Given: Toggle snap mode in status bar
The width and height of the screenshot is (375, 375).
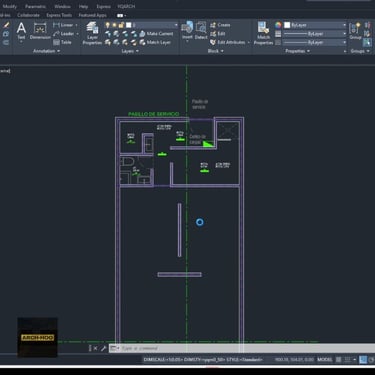Looking at the screenshot, I should click(347, 360).
